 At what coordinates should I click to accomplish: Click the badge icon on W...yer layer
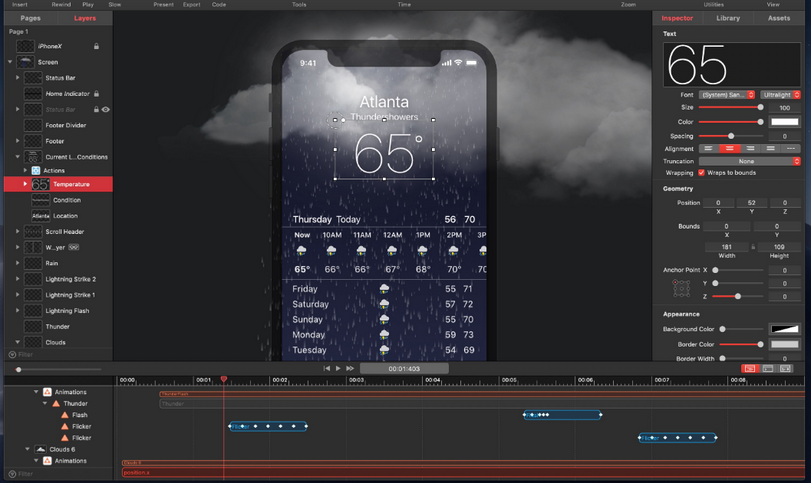coord(73,247)
